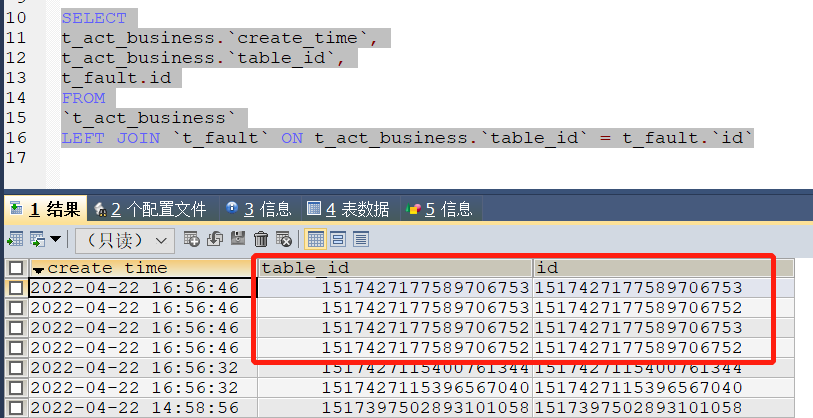This screenshot has width=813, height=418.
Task: Toggle the select-all checkbox in header row
Action: pos(16,268)
